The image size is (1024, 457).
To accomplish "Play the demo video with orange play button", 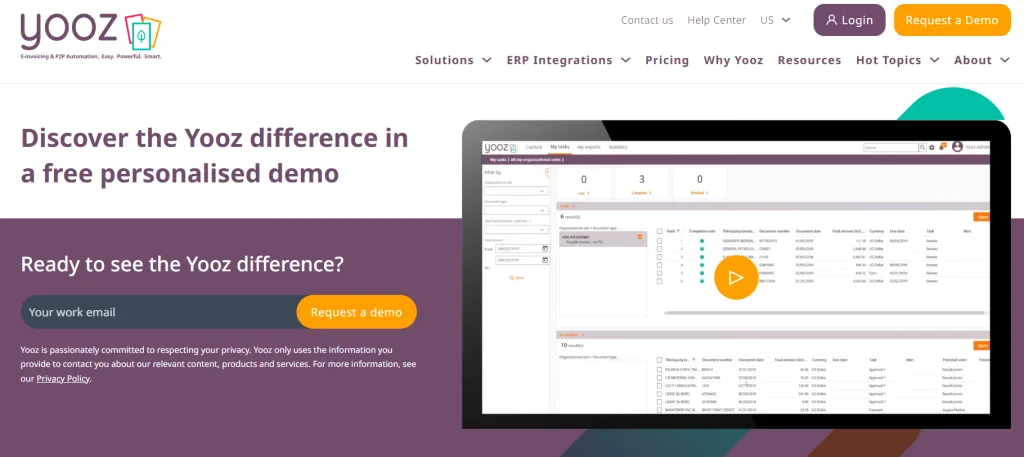I will [736, 278].
